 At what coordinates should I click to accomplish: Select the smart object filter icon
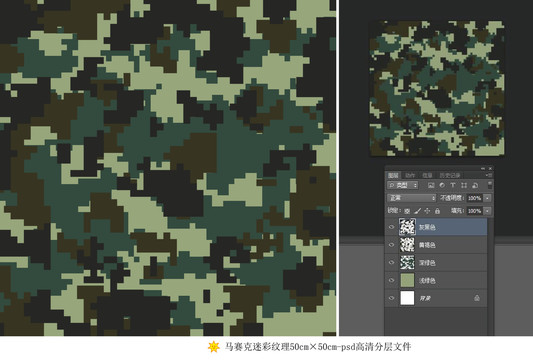pyautogui.click(x=475, y=185)
